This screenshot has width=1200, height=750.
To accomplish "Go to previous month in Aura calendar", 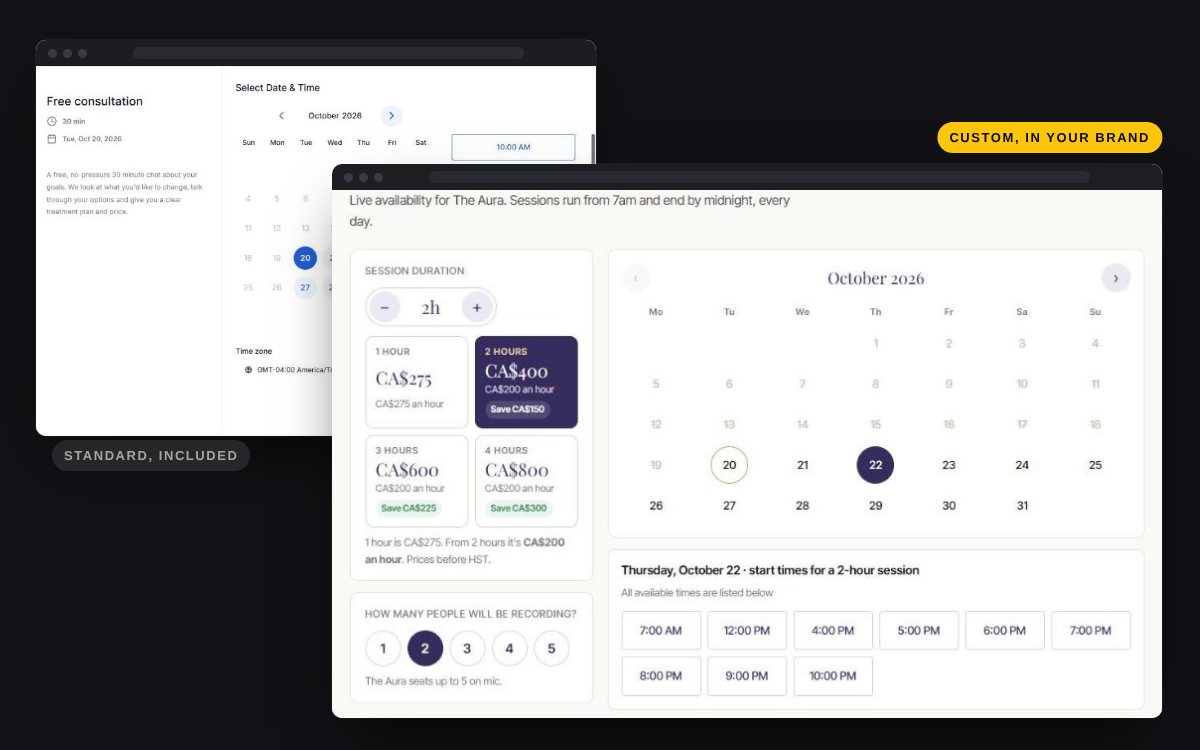I will tap(636, 278).
